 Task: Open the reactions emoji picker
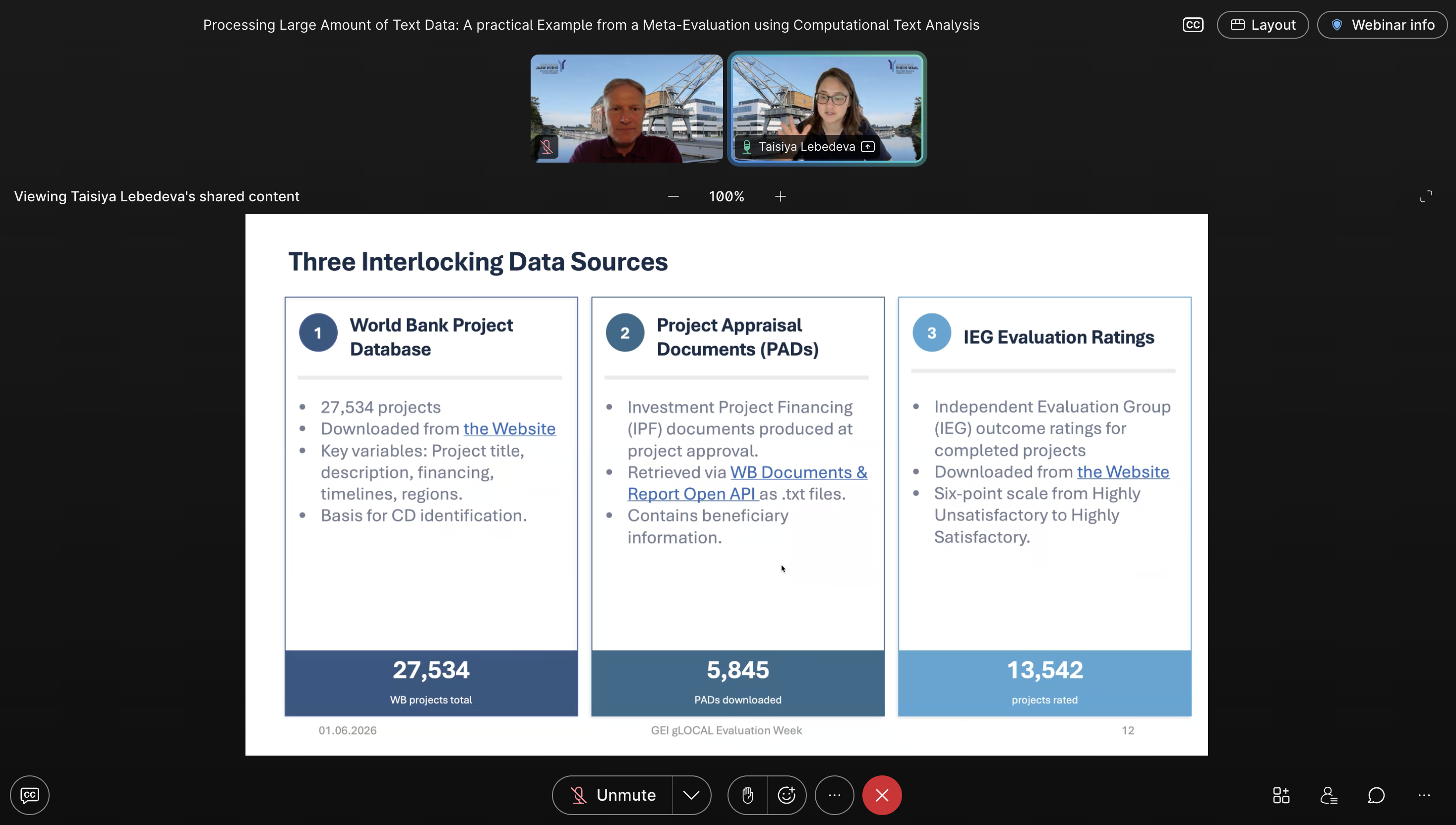(787, 795)
